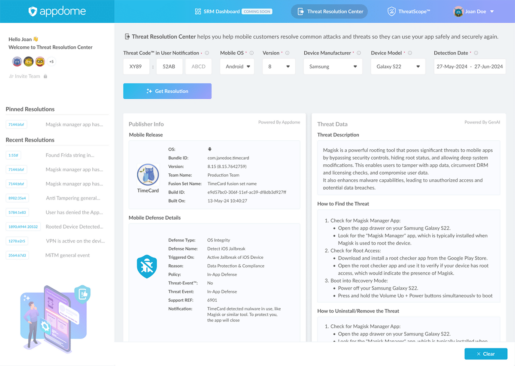Focus the first threat code field XY89
Image resolution: width=515 pixels, height=366 pixels.
tap(136, 67)
